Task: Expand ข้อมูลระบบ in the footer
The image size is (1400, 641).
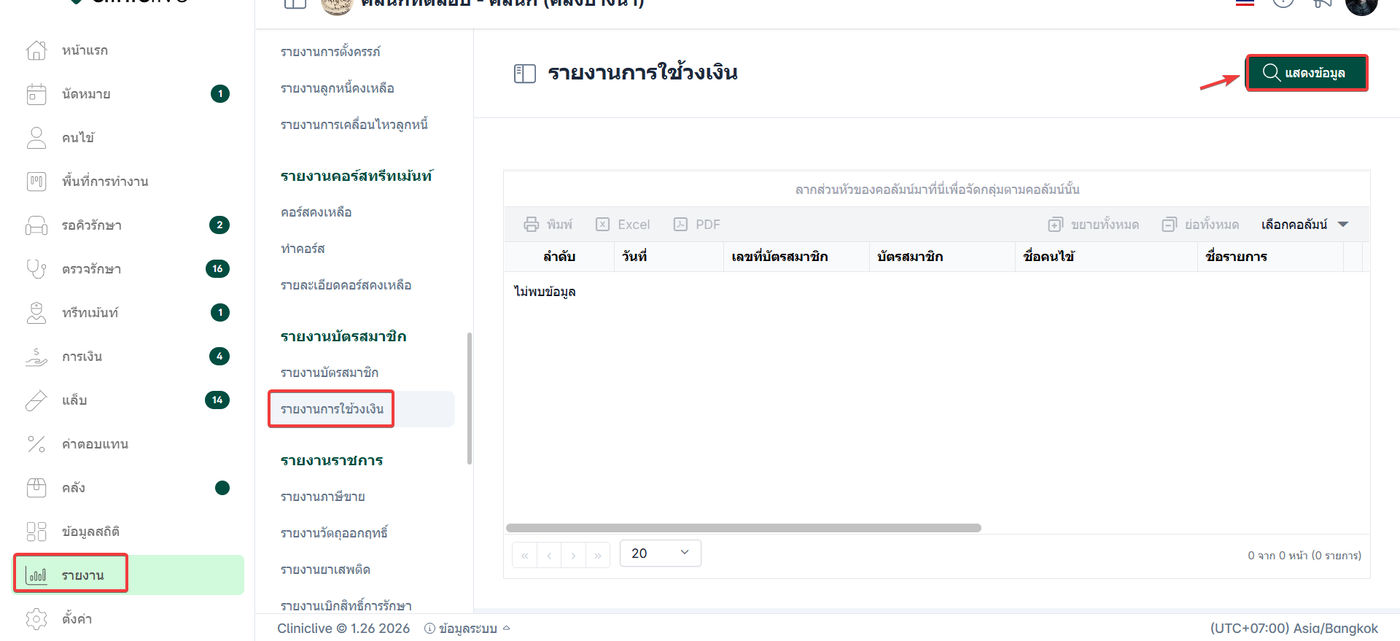Action: click(x=467, y=629)
